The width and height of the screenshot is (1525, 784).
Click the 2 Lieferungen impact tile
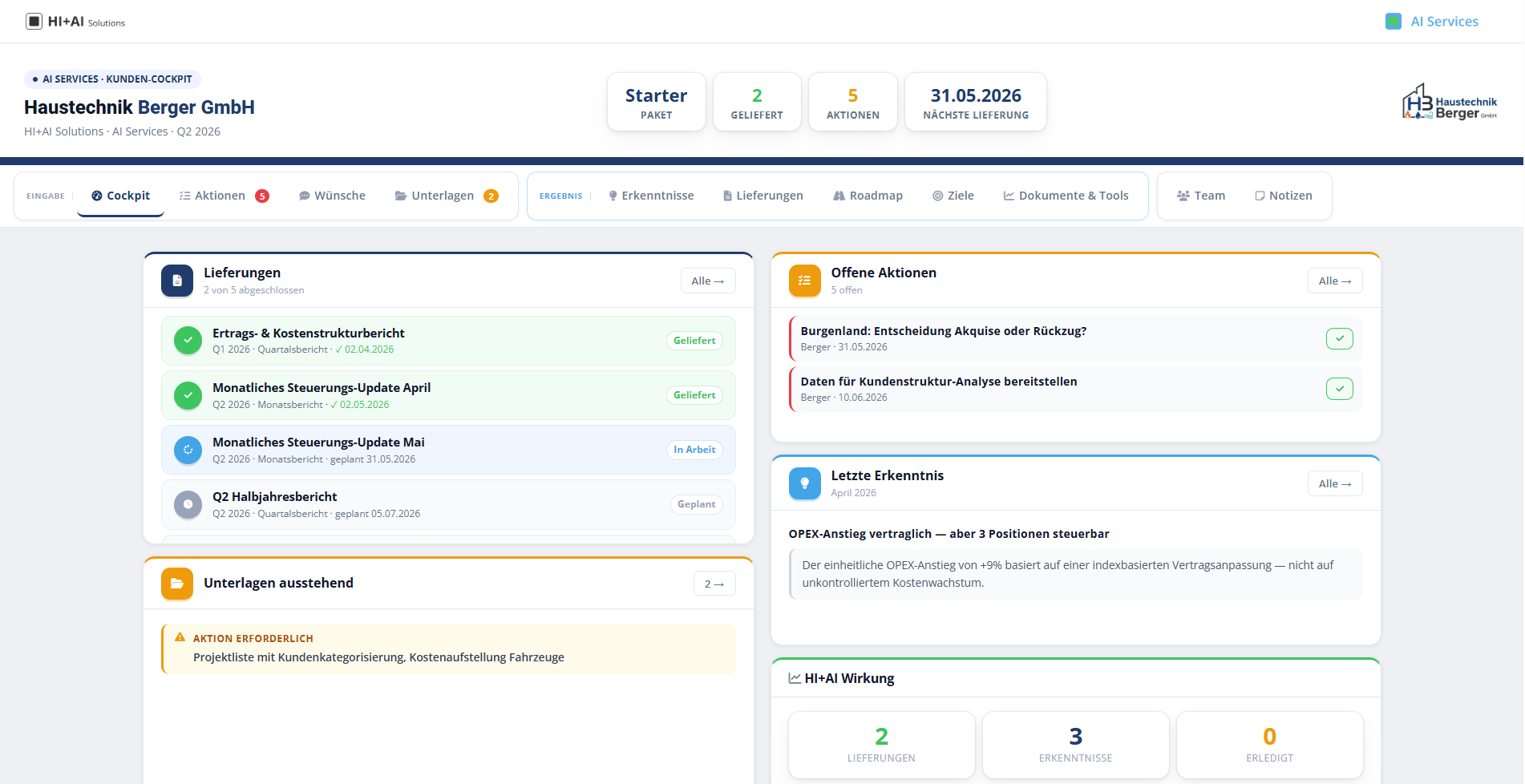click(x=882, y=745)
